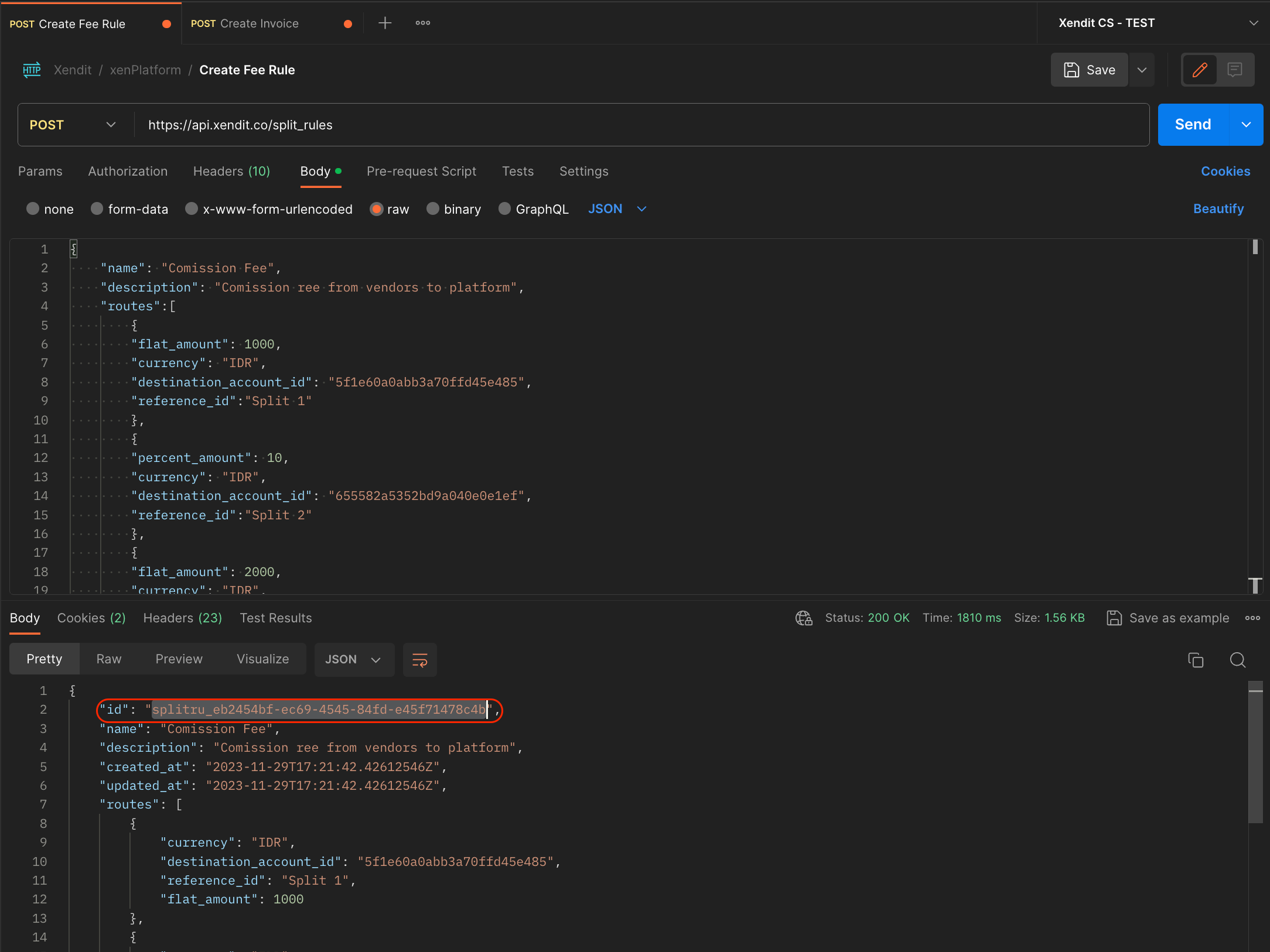The height and width of the screenshot is (952, 1270).
Task: Open the Headers (10) request tab
Action: pyautogui.click(x=231, y=171)
